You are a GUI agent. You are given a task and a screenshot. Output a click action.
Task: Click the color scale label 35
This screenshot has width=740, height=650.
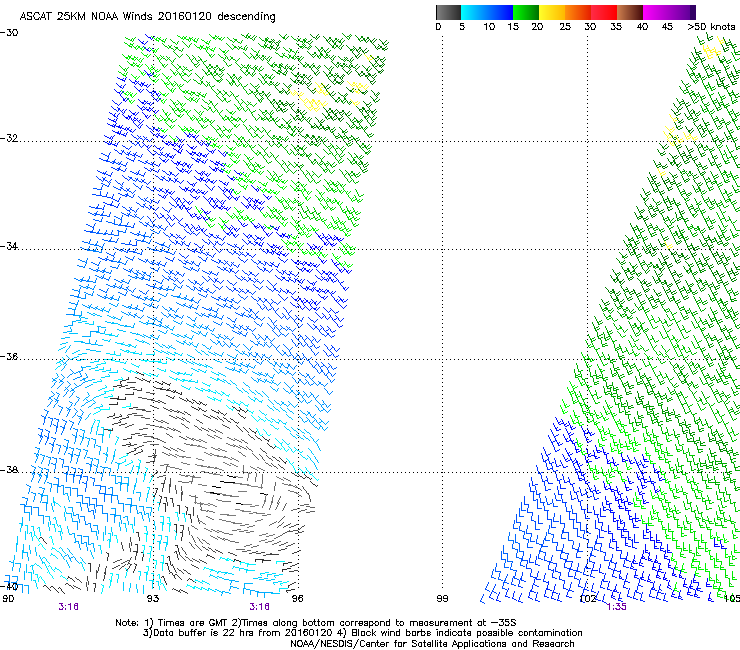pyautogui.click(x=616, y=27)
